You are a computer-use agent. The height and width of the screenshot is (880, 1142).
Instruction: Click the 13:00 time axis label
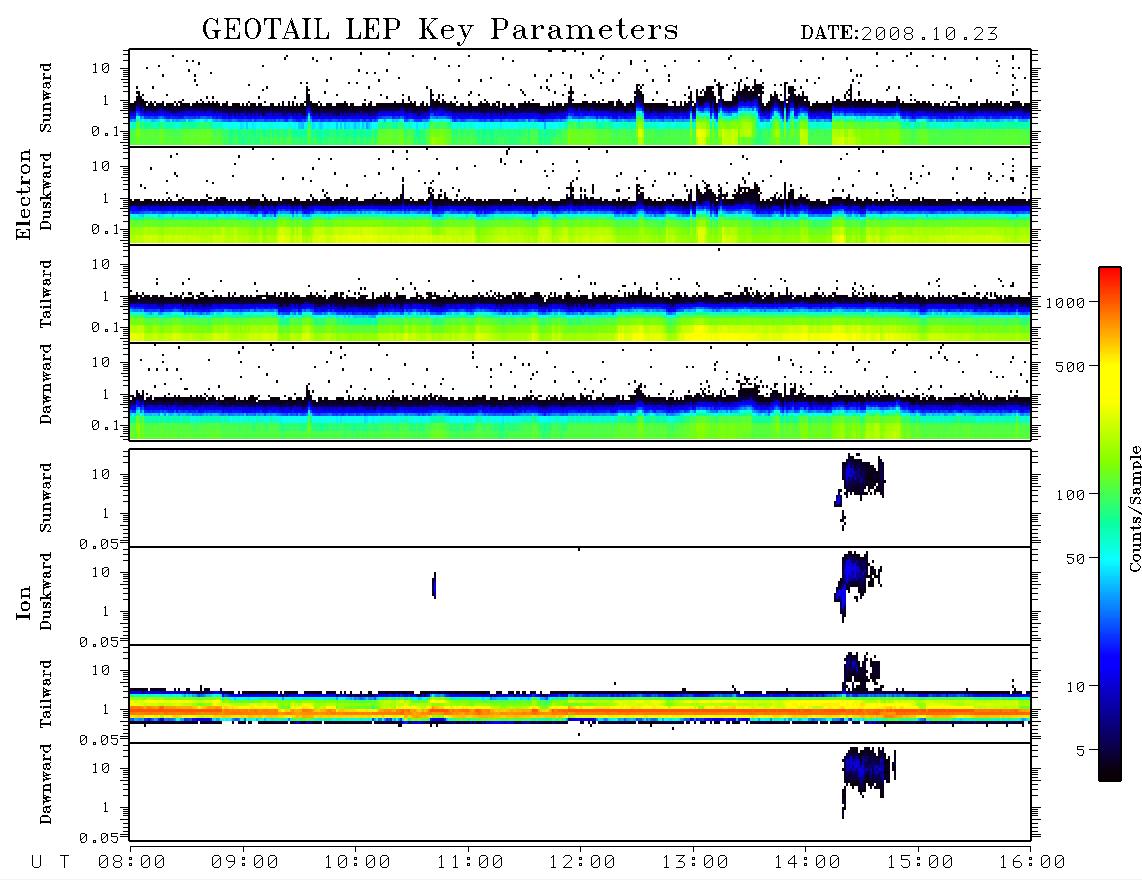695,863
